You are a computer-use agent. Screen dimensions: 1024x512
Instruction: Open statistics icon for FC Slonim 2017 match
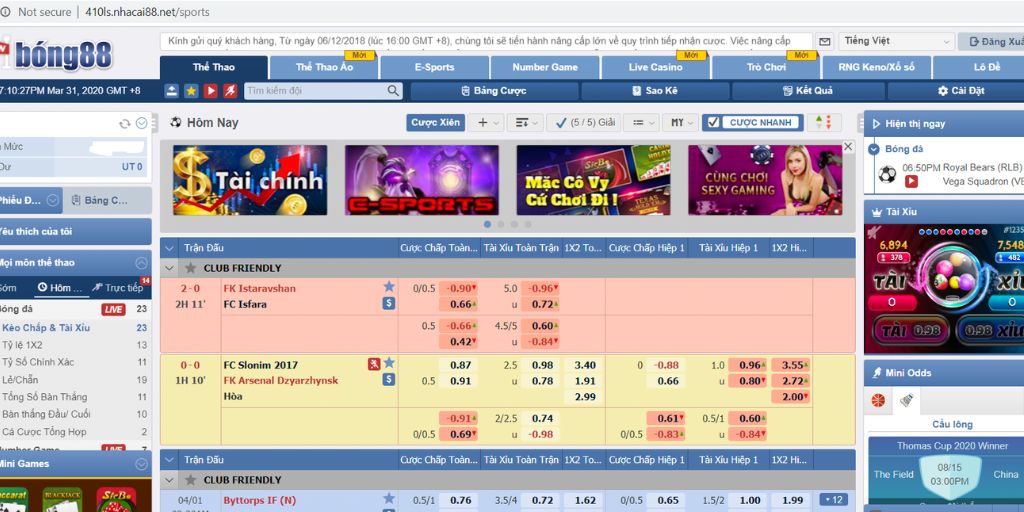[389, 380]
